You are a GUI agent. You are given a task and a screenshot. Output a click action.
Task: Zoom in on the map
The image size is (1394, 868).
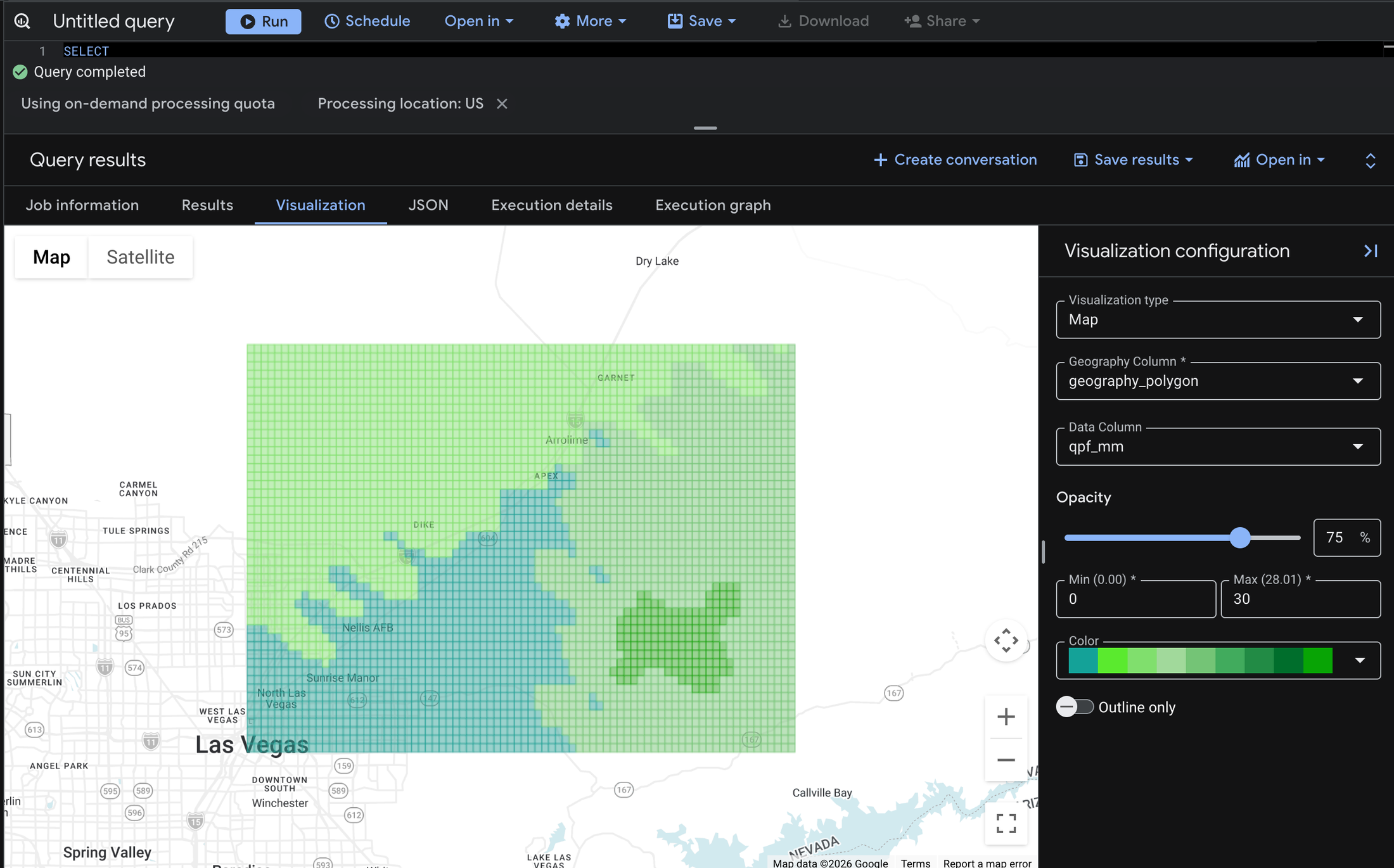(x=1006, y=717)
